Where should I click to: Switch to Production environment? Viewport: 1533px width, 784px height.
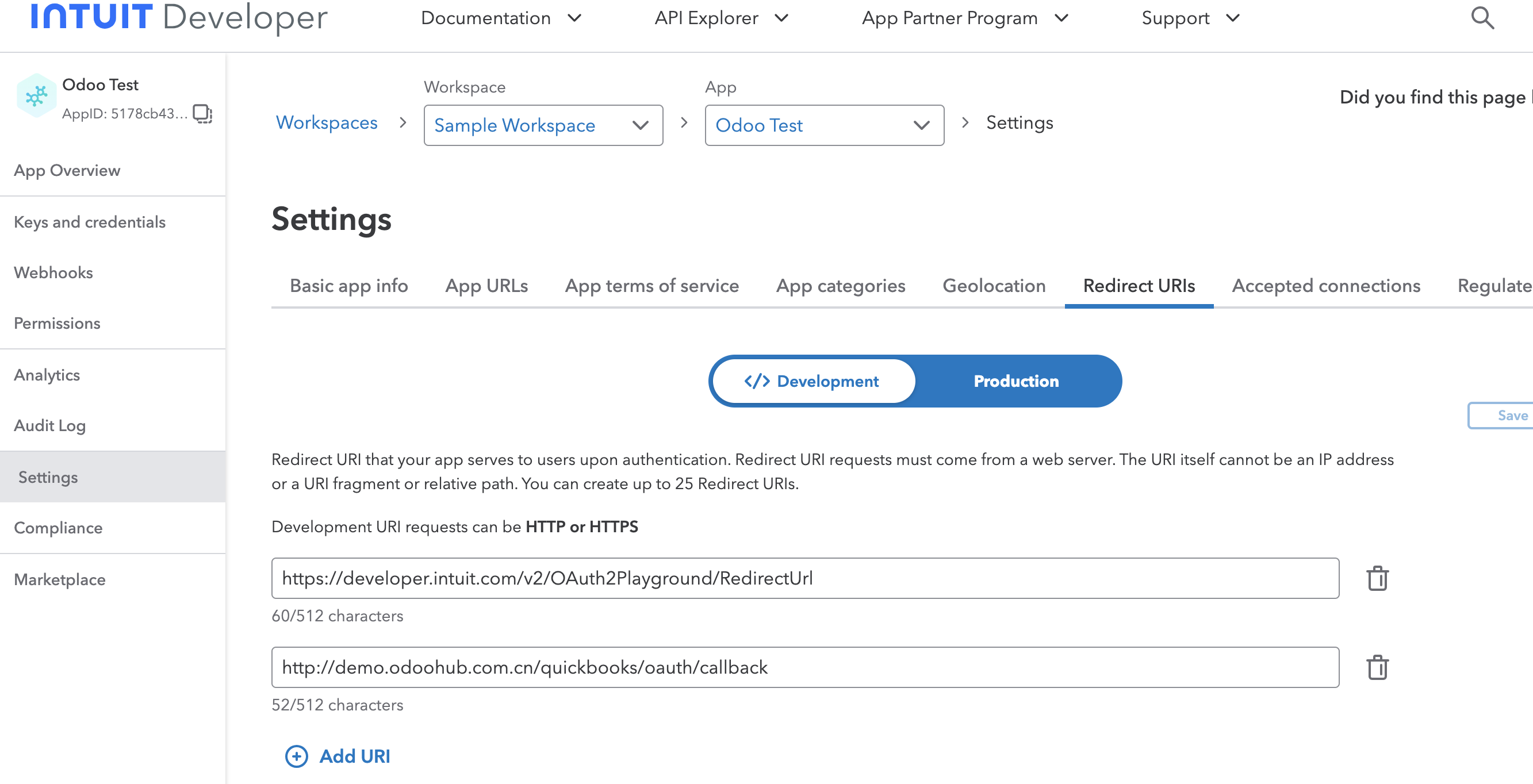(1016, 381)
